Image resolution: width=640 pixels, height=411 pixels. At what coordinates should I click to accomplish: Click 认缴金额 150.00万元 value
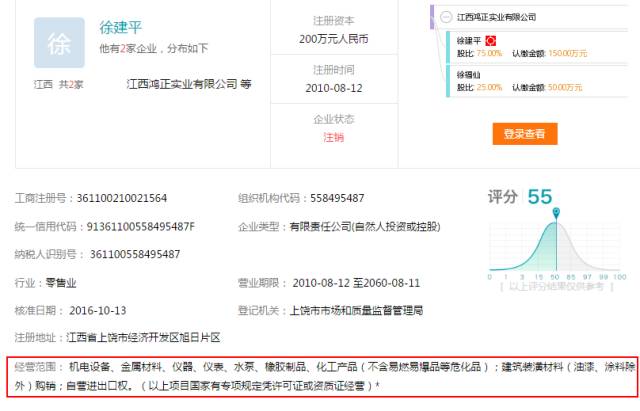click(x=567, y=53)
